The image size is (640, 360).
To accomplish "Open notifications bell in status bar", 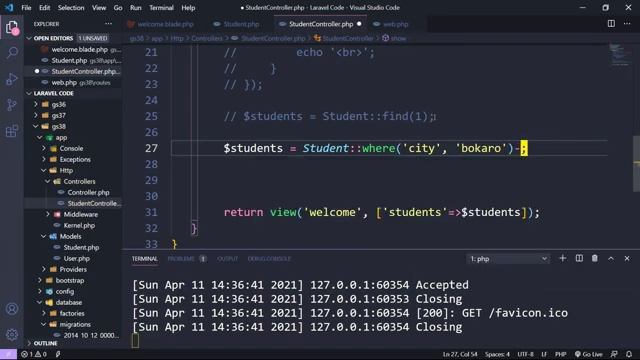I will pos(629,354).
